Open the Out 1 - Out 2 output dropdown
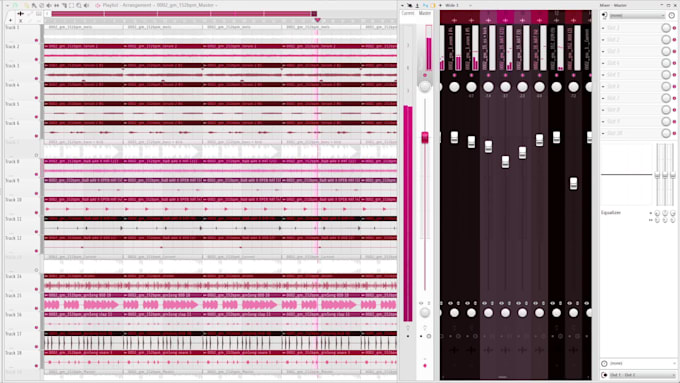This screenshot has height=383, width=680. pos(643,375)
